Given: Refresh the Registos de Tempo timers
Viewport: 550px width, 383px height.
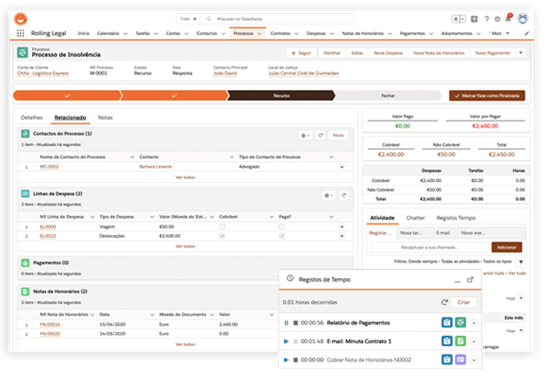Looking at the screenshot, I should 444,302.
